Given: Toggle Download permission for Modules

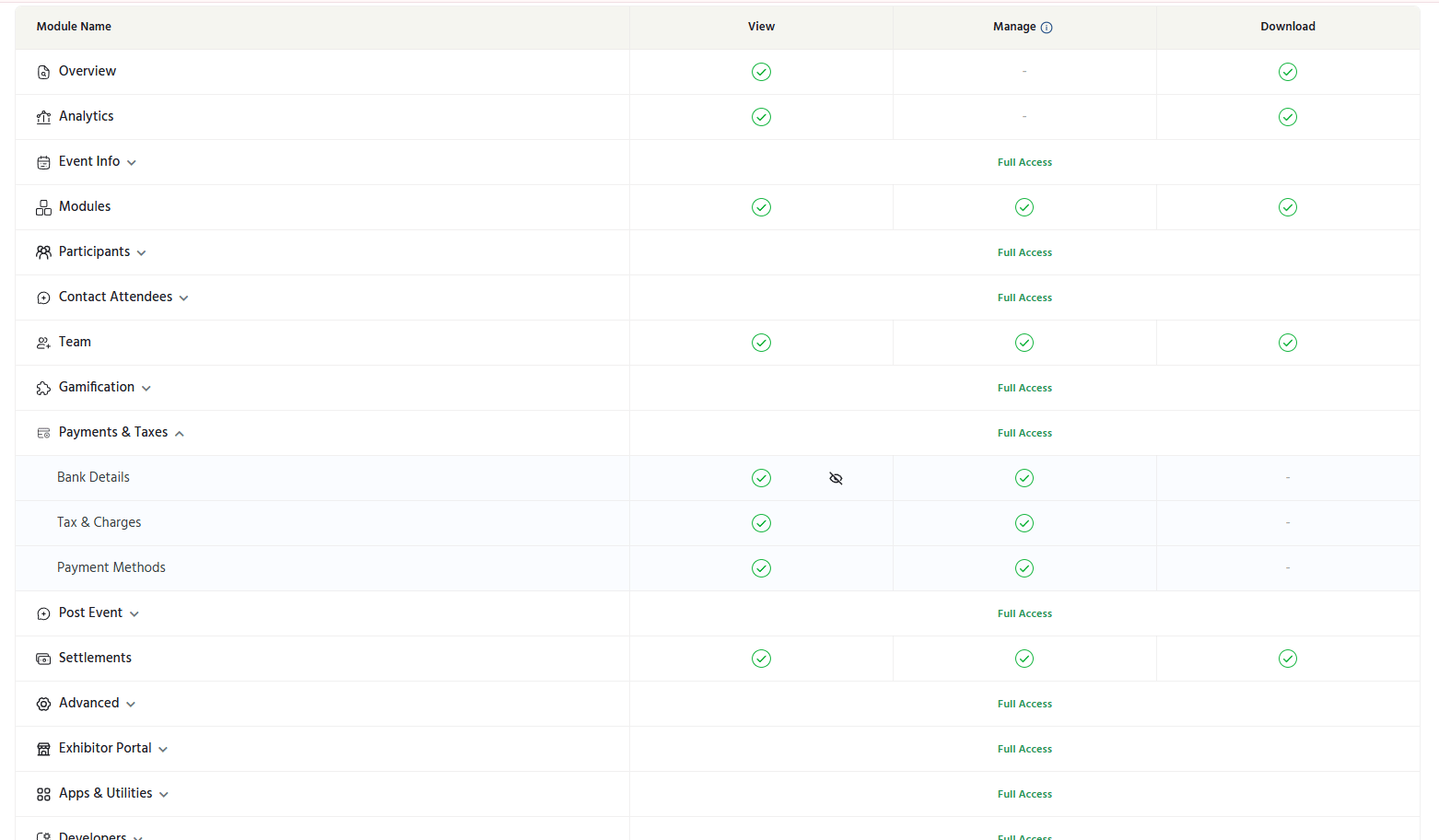Looking at the screenshot, I should tap(1288, 207).
